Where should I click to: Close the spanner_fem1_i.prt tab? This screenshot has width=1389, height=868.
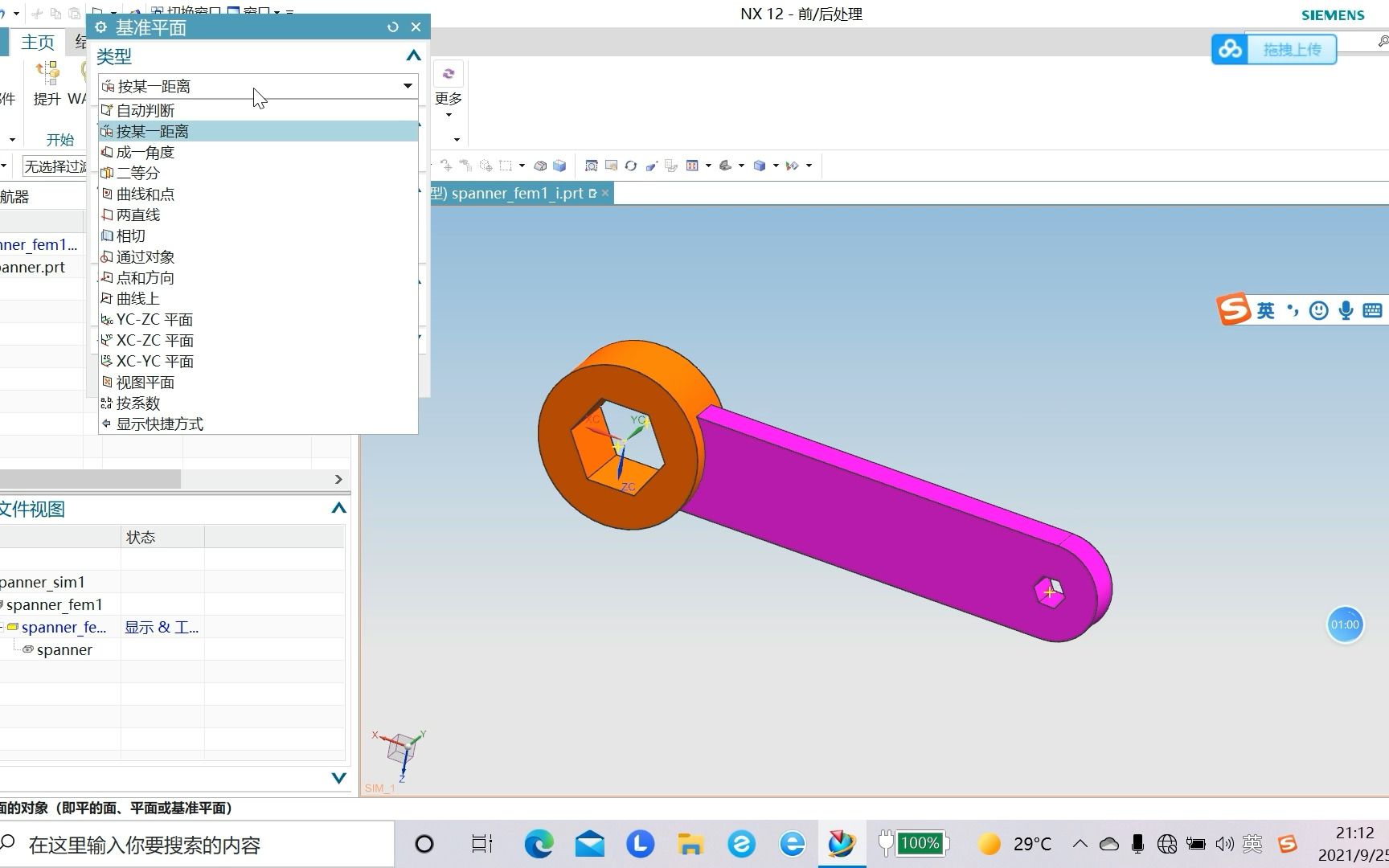coord(605,194)
